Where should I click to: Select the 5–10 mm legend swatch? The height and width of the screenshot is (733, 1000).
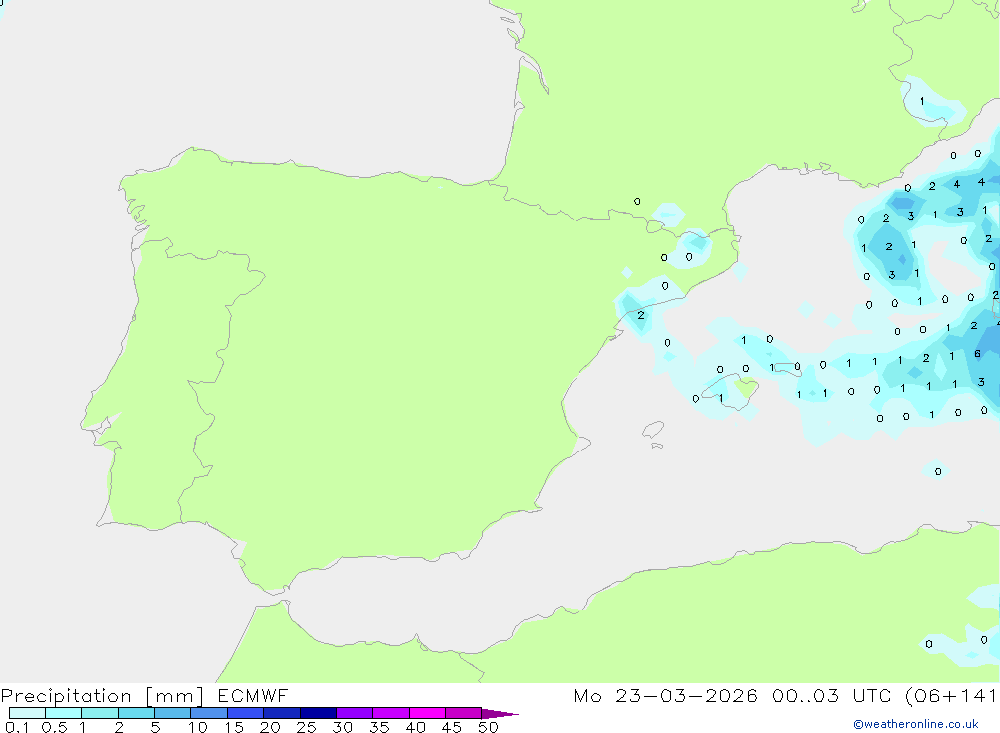(x=172, y=713)
